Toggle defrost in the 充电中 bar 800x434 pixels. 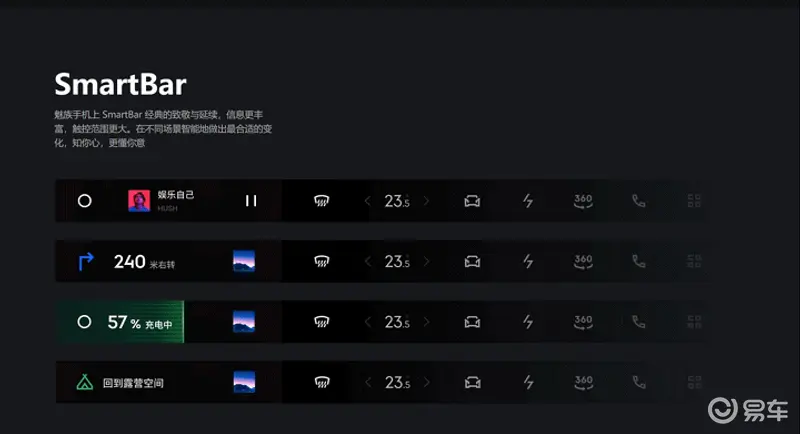pyautogui.click(x=322, y=323)
